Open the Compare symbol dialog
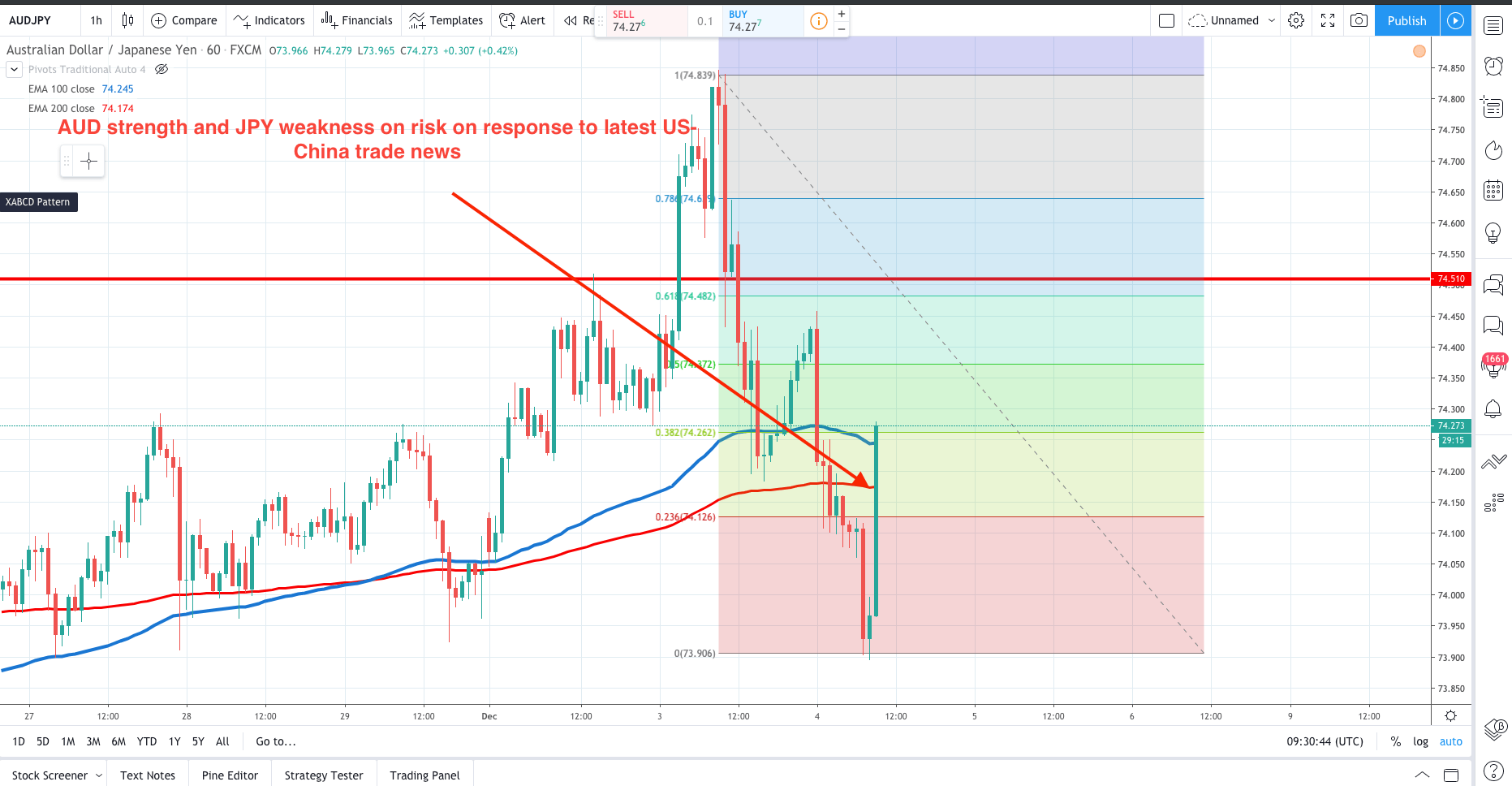The image size is (1512, 786). 184,20
